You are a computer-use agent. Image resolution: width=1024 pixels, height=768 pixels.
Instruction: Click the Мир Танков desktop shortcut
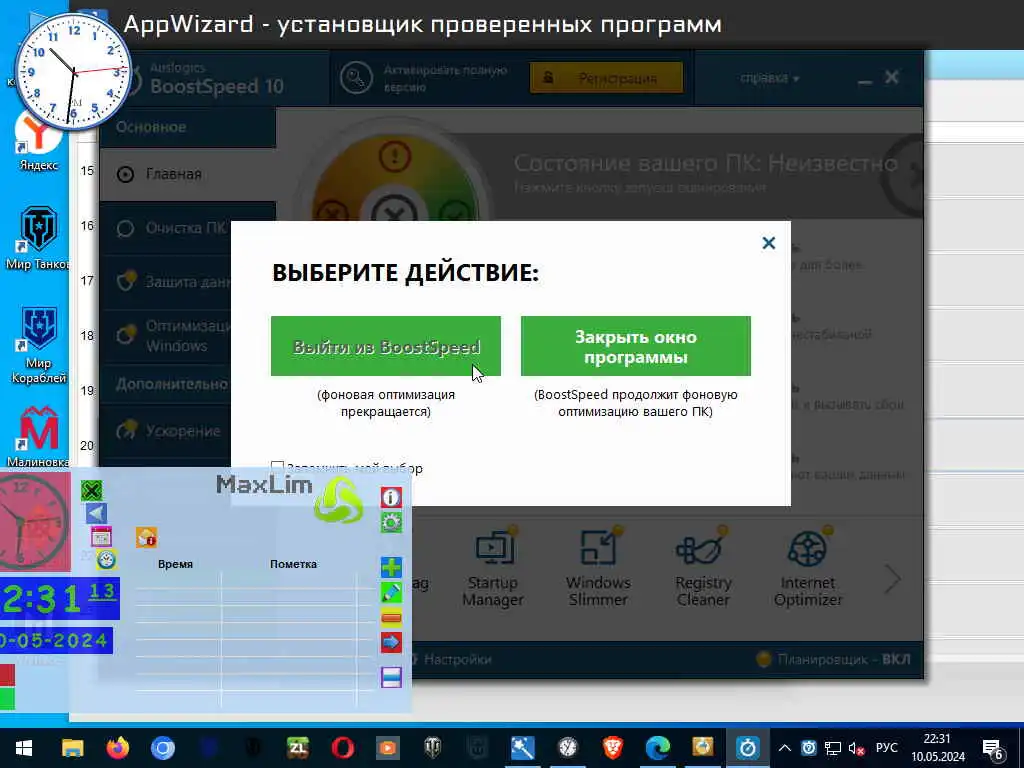(x=37, y=238)
